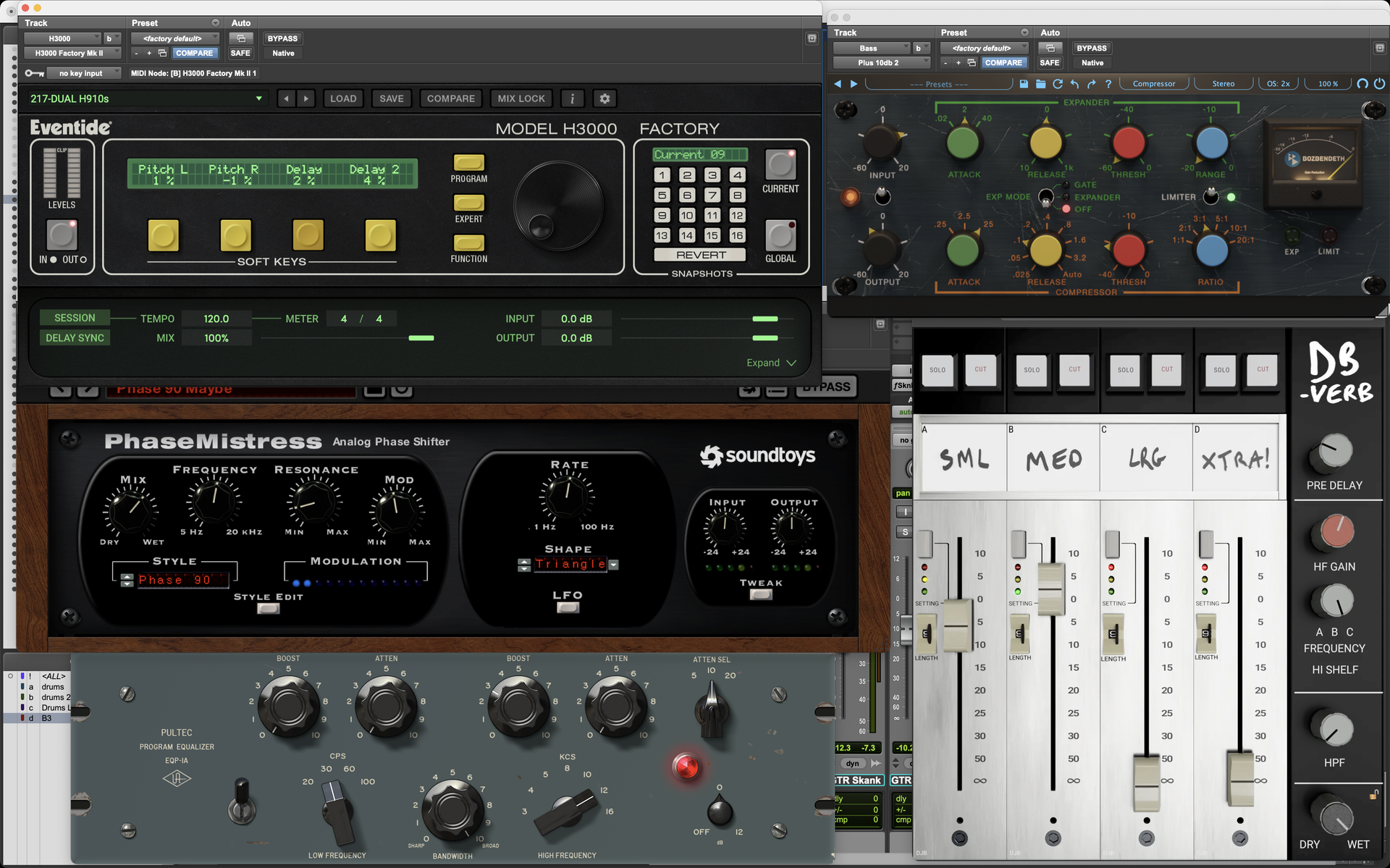Open automation enable window in Bass plugin

(1050, 48)
